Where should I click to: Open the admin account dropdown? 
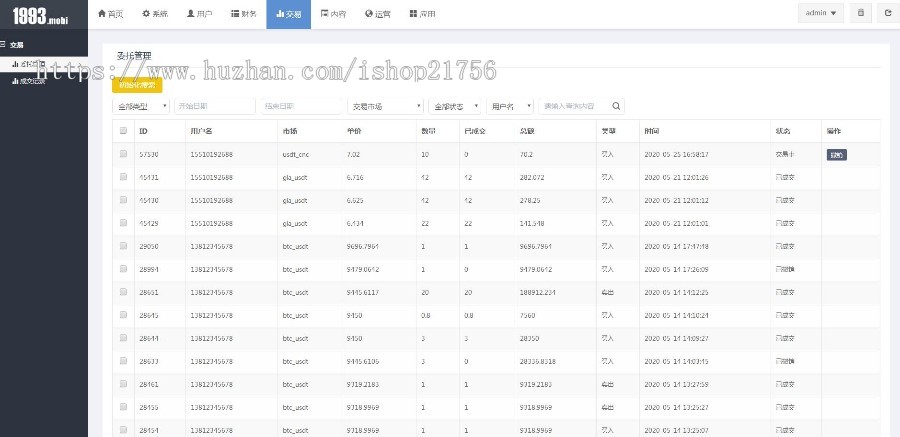[821, 13]
